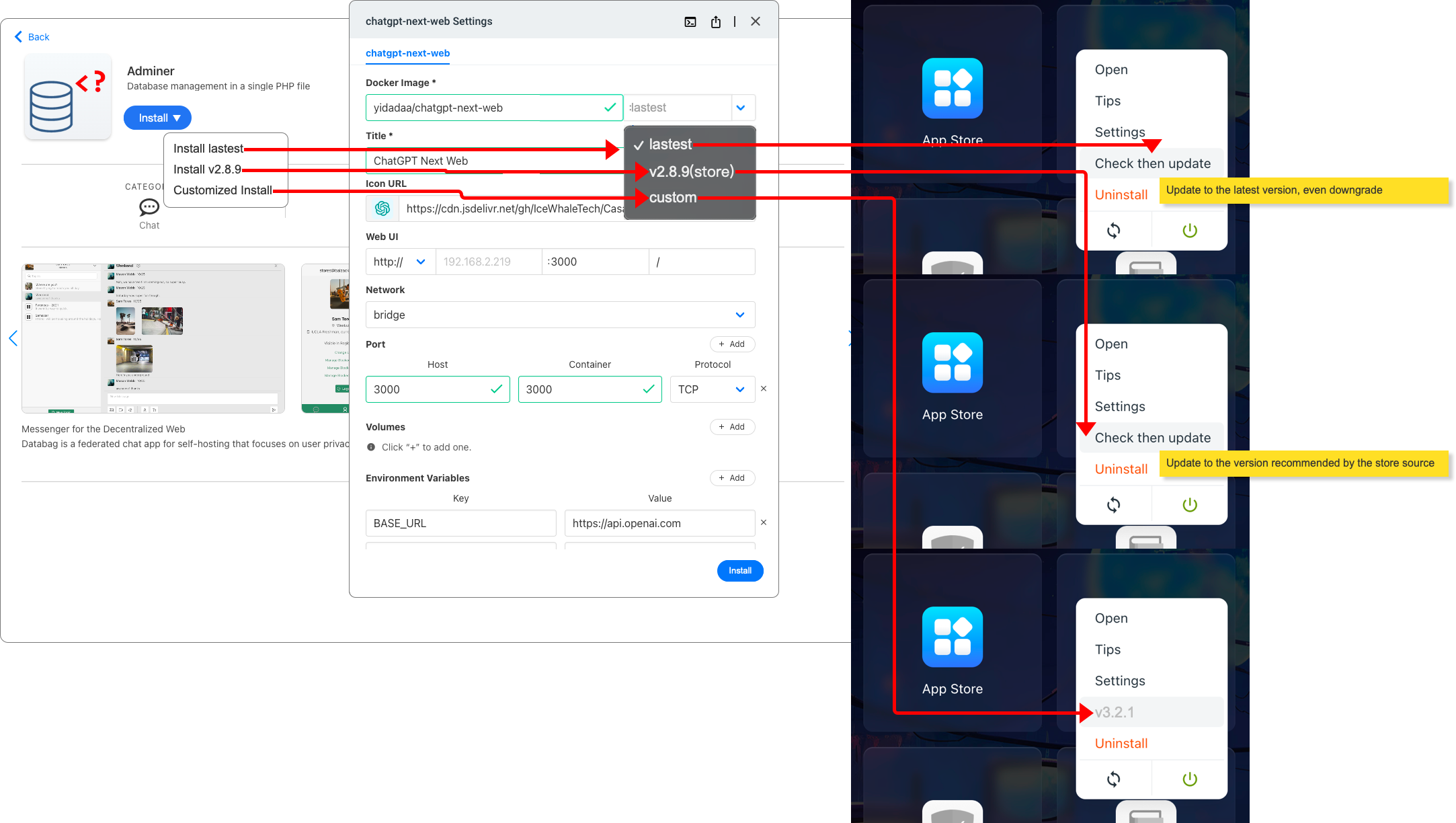The width and height of the screenshot is (1456, 823).
Task: Navigate using the Back link
Action: (31, 37)
